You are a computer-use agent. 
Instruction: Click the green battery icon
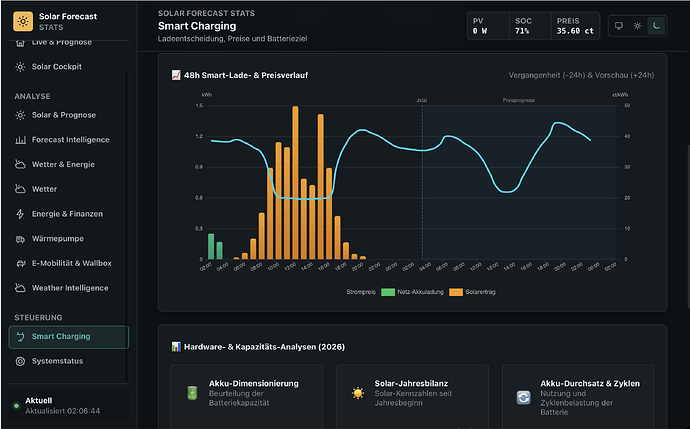pos(192,393)
